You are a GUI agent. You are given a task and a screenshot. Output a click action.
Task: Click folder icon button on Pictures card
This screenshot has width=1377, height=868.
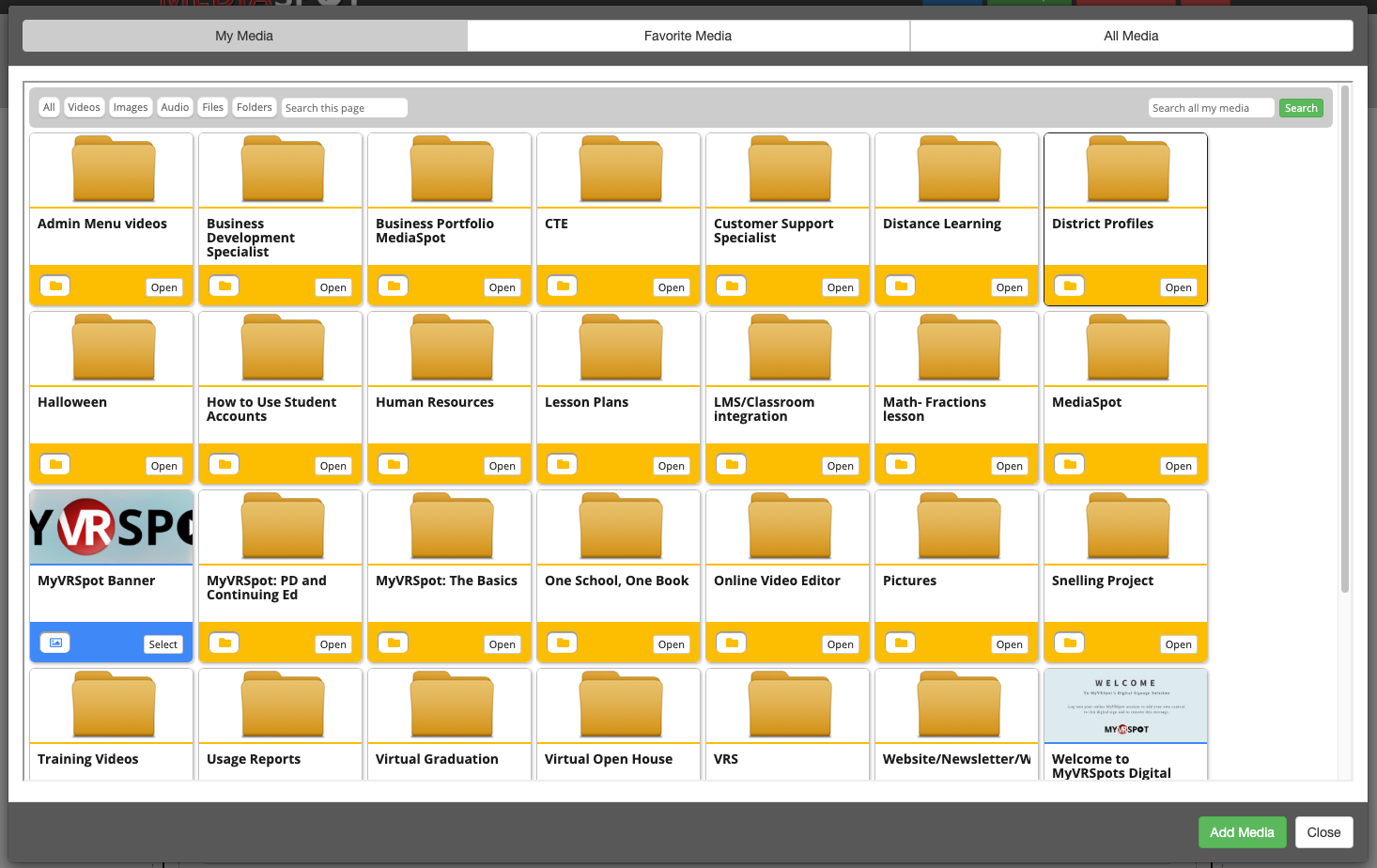pos(901,643)
